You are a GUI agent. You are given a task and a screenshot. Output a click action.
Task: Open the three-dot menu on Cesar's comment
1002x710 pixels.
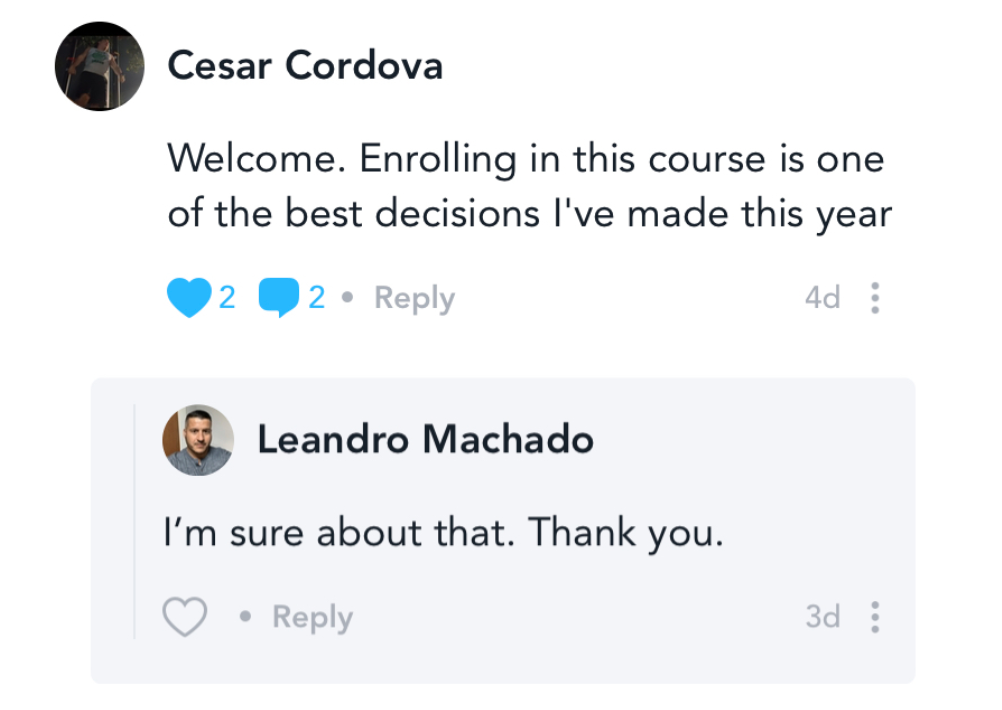click(x=875, y=298)
